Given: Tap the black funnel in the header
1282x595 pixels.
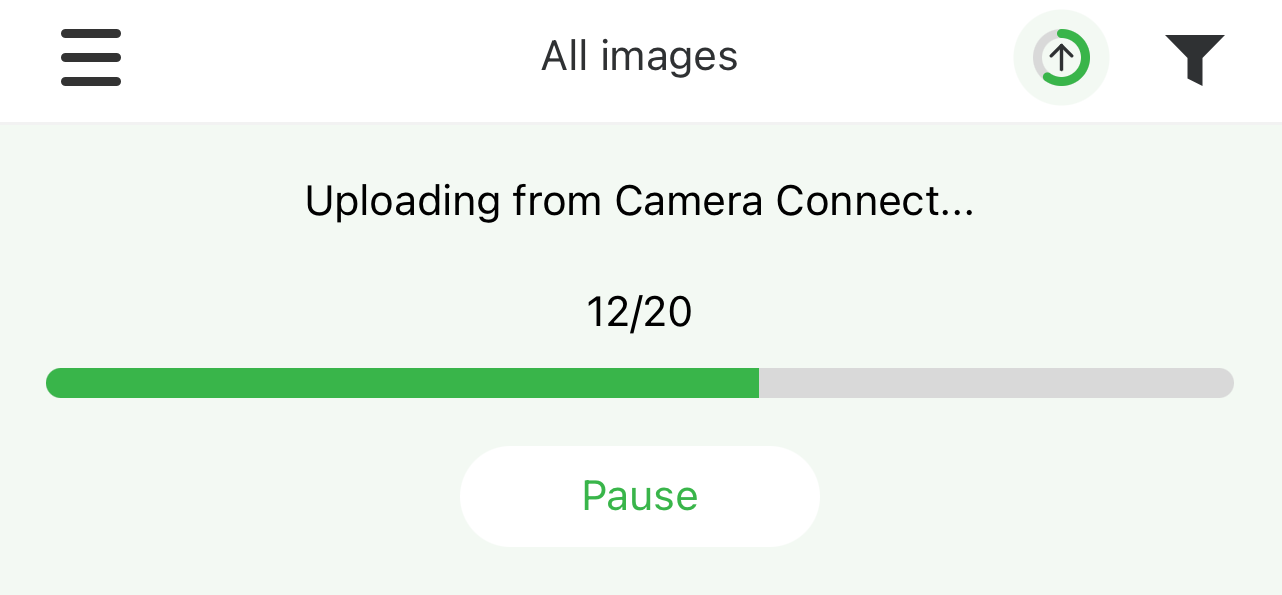Looking at the screenshot, I should (x=1194, y=58).
